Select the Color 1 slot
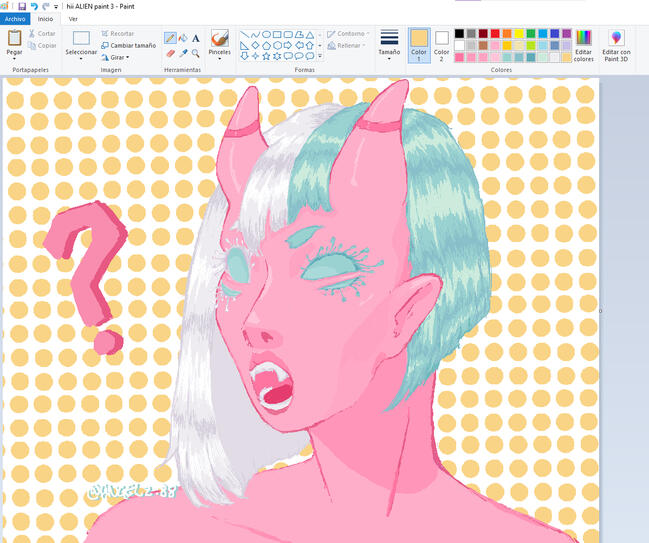The height and width of the screenshot is (543, 649). pos(419,44)
